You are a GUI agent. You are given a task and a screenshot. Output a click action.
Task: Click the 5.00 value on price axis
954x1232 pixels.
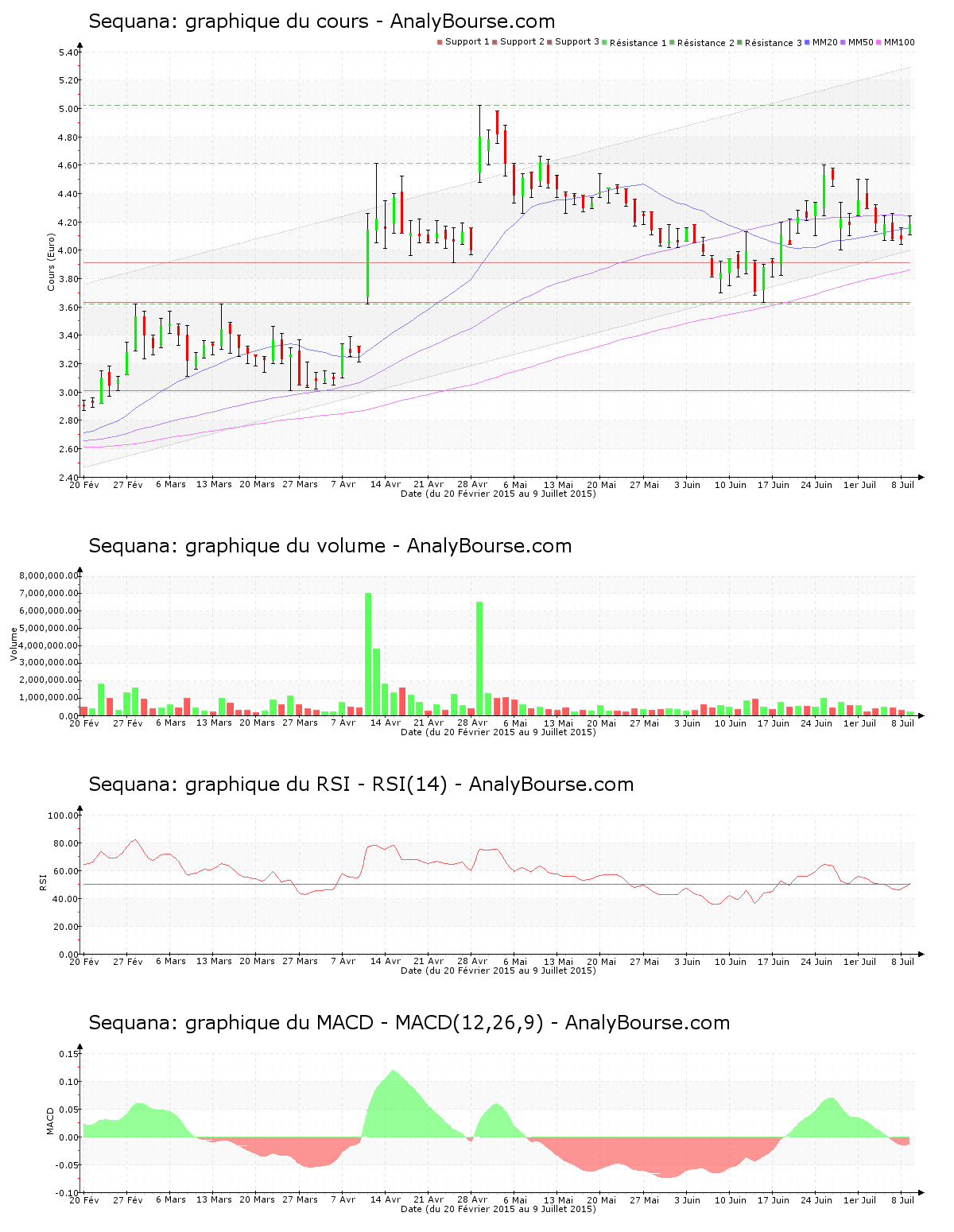(x=68, y=109)
